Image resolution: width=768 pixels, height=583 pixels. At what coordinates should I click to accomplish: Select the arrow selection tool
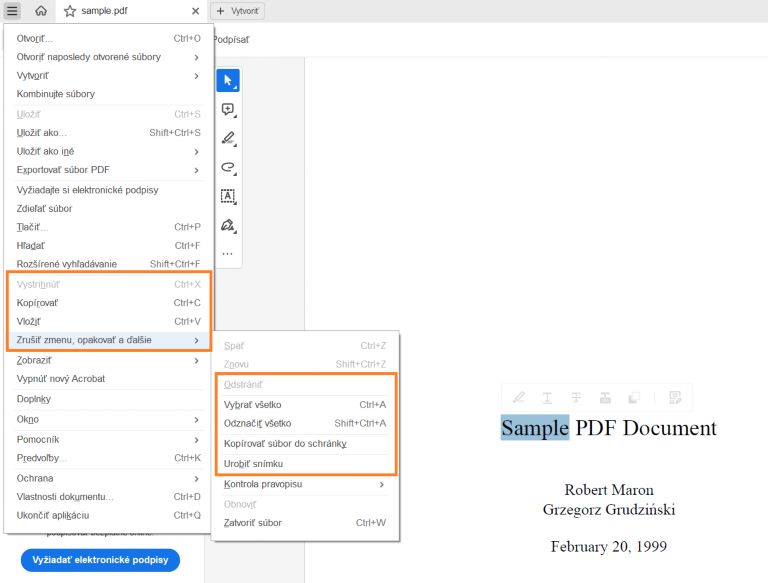click(228, 80)
